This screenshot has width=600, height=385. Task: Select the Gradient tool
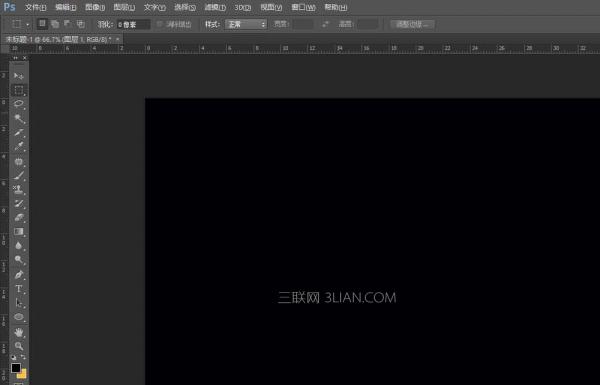(18, 231)
